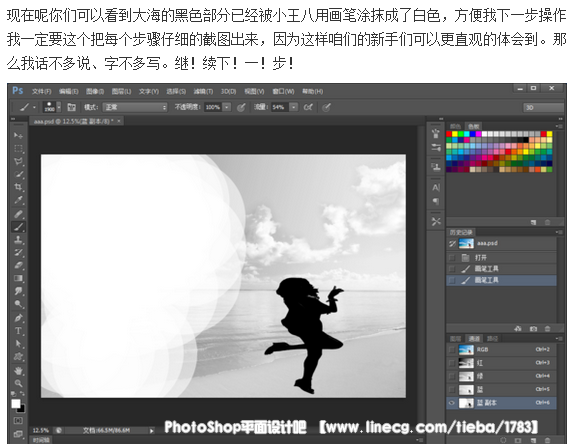Select the Eraser tool
Image resolution: width=588 pixels, height=444 pixels.
[x=18, y=266]
